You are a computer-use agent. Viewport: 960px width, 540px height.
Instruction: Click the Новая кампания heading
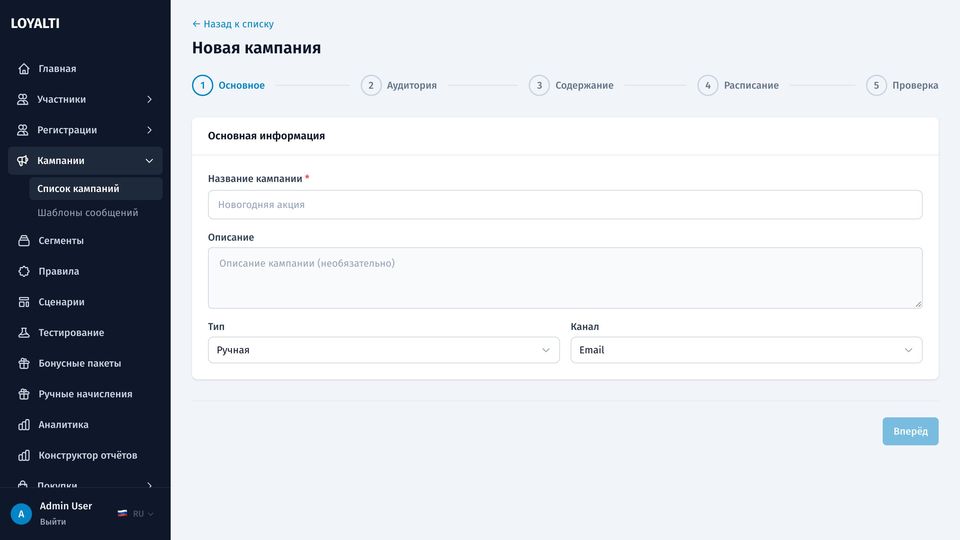[257, 48]
